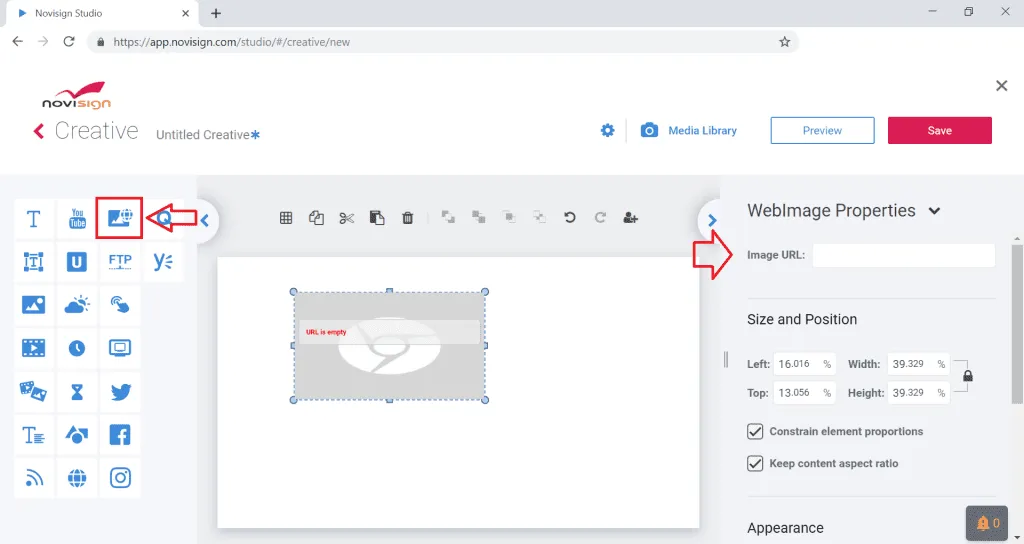Uncheck Constrain element proportions
Screen dimensions: 1024x544
point(755,431)
